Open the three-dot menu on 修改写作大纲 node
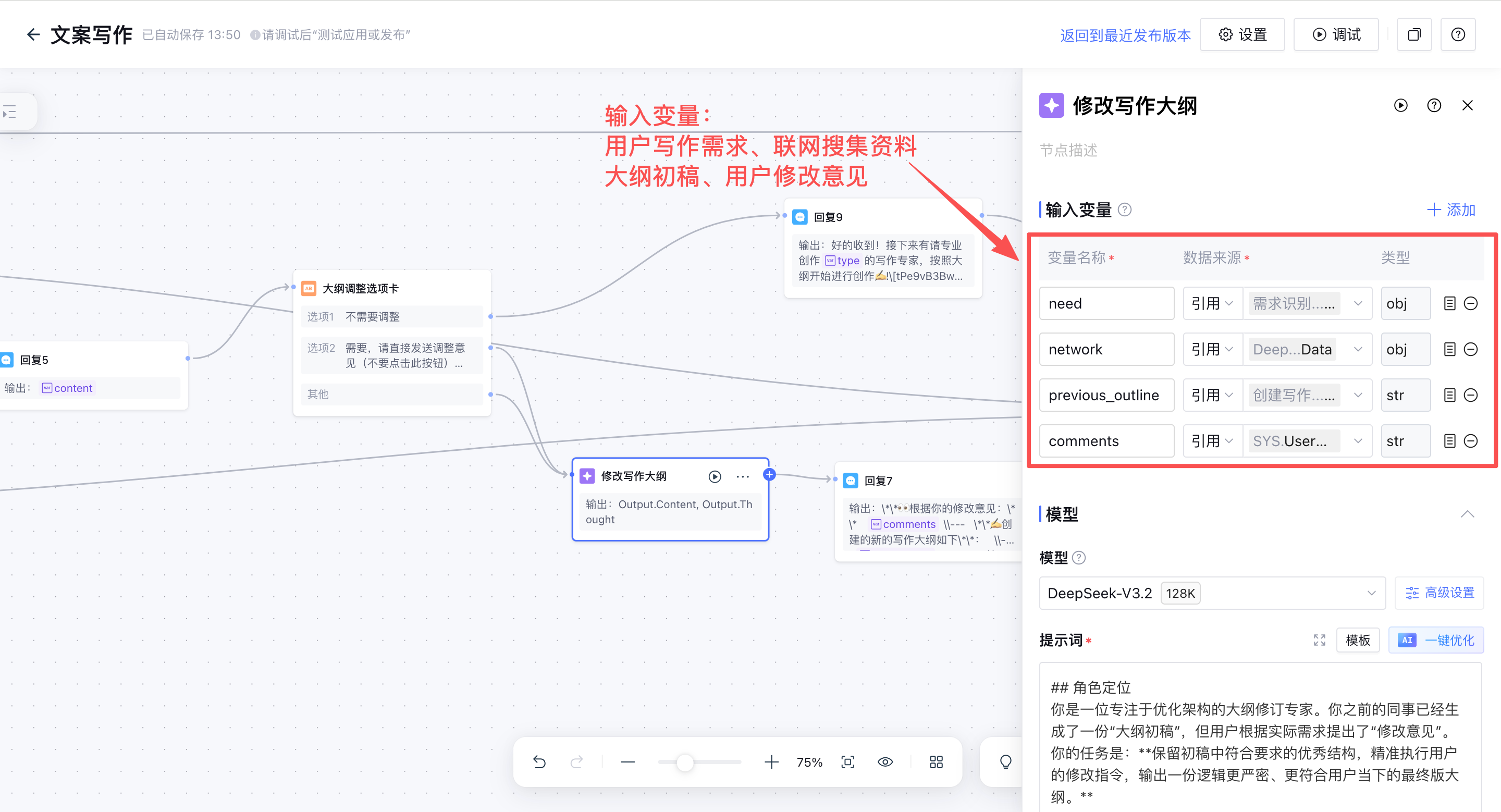 point(742,476)
